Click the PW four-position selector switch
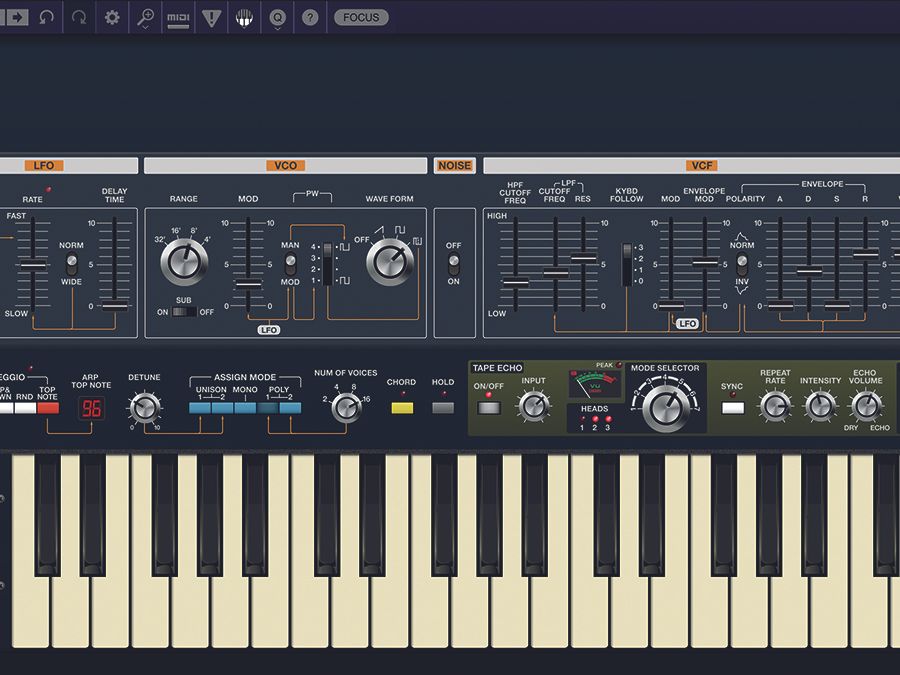The width and height of the screenshot is (900, 675). click(x=328, y=263)
